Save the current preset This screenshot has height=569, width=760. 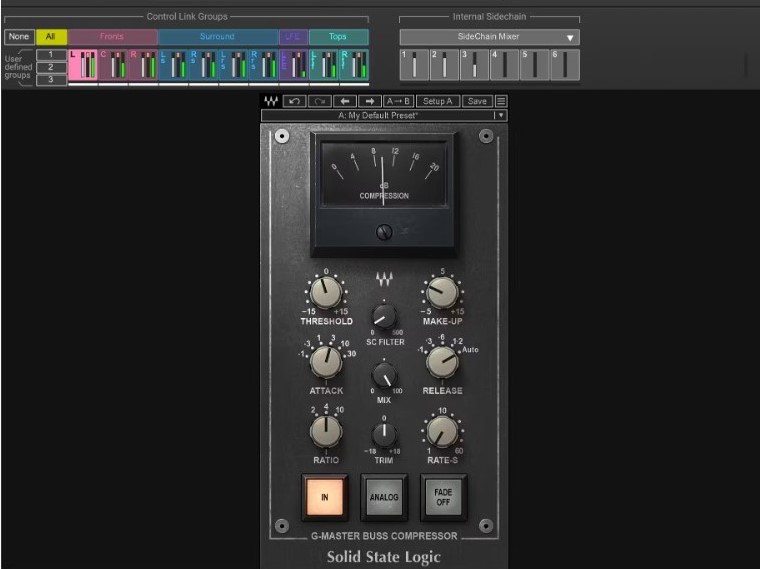point(477,101)
